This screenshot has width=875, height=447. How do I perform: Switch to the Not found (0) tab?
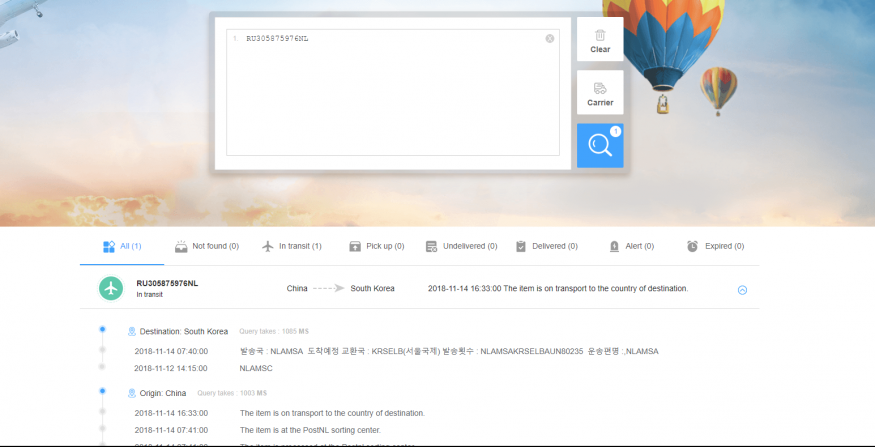point(207,246)
